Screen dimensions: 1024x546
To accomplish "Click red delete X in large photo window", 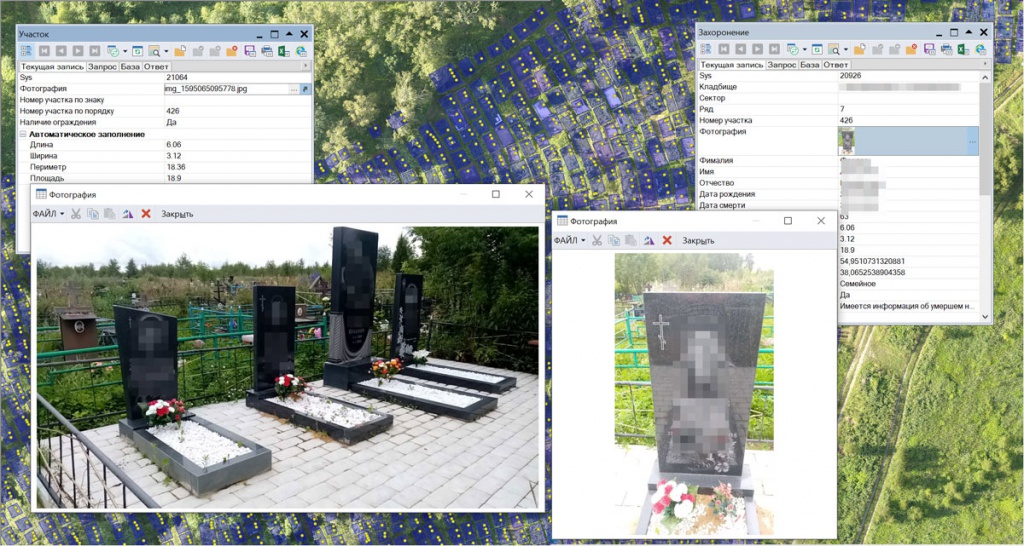I will pos(146,214).
